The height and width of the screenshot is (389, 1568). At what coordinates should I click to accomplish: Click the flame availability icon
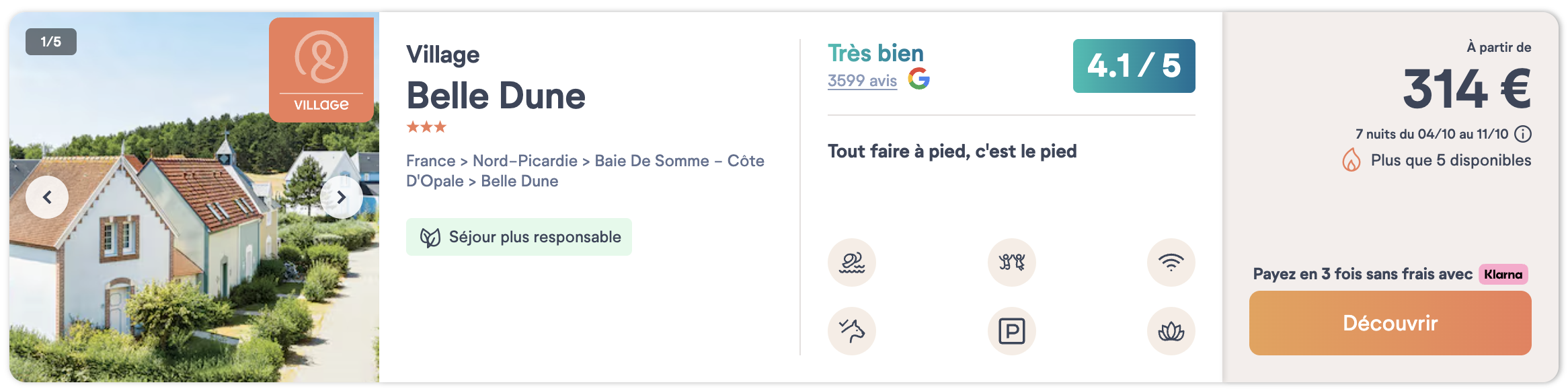click(1351, 160)
